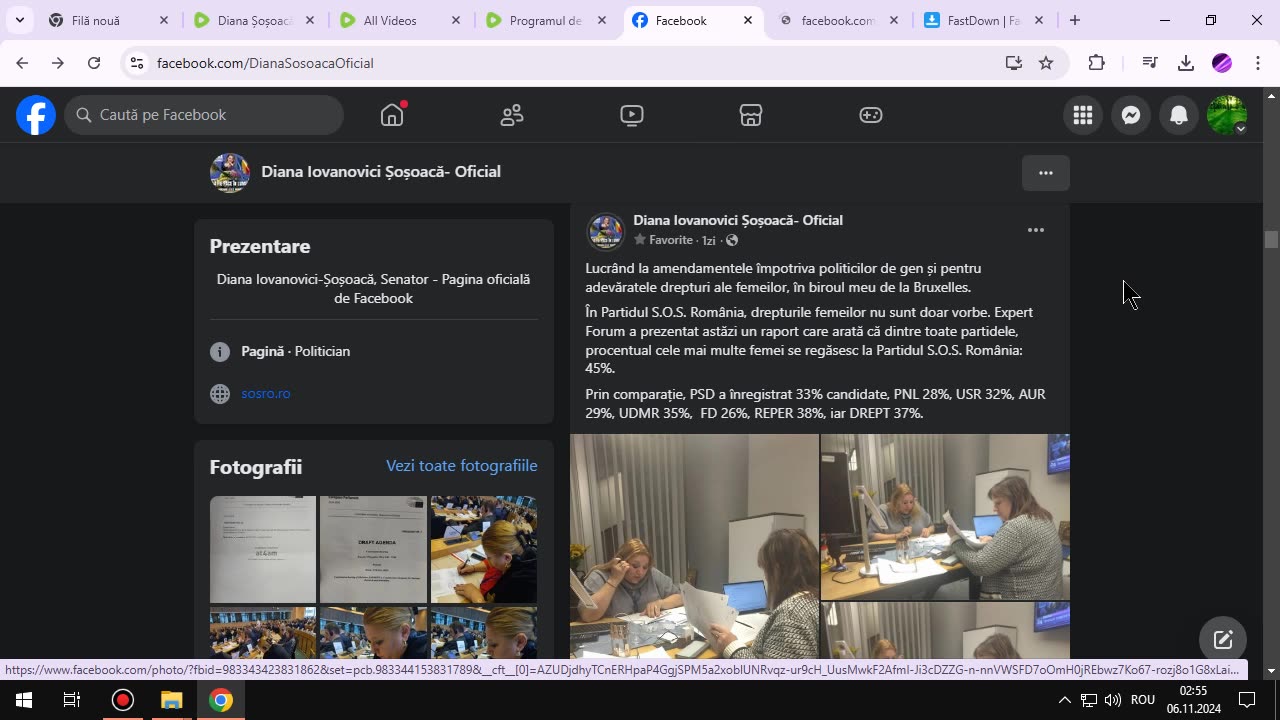
Task: Switch to the facebook.com browser tab
Action: [838, 20]
